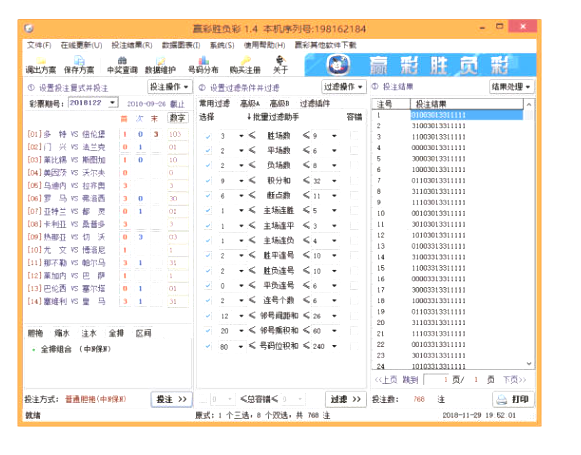Click the 购买注册 key icon
Viewport: 581px width, 455px height.
coord(245,65)
